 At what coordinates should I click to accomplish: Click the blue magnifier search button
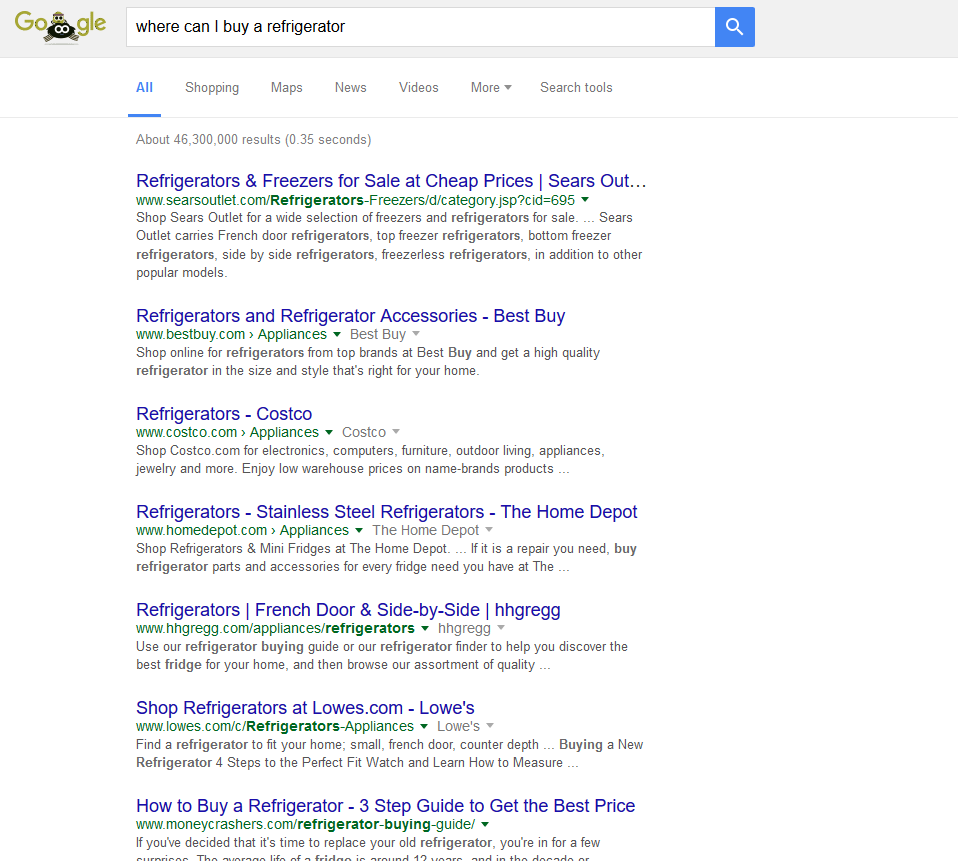coord(734,27)
